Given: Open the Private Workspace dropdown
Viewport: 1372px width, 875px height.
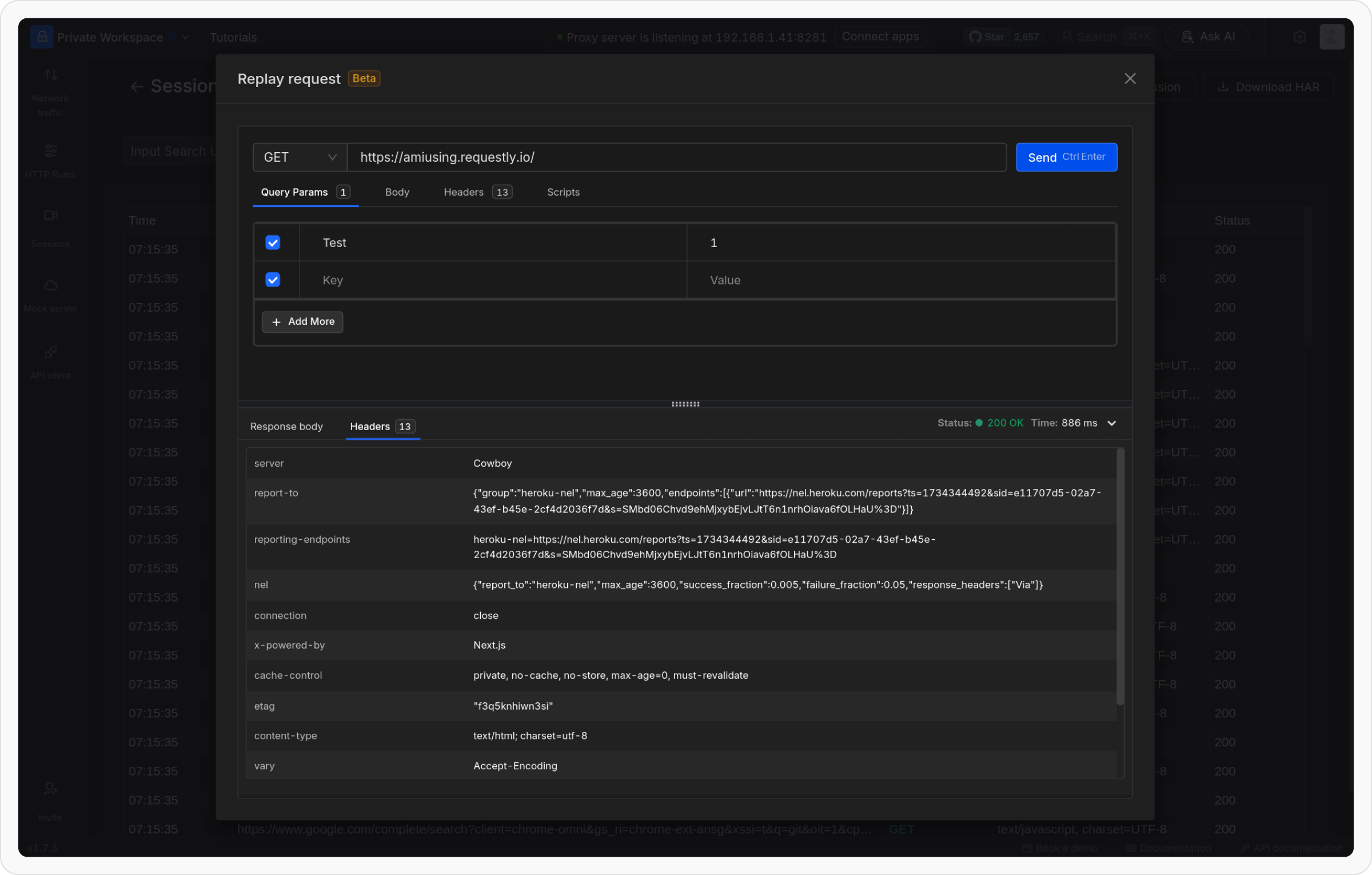Looking at the screenshot, I should 110,38.
